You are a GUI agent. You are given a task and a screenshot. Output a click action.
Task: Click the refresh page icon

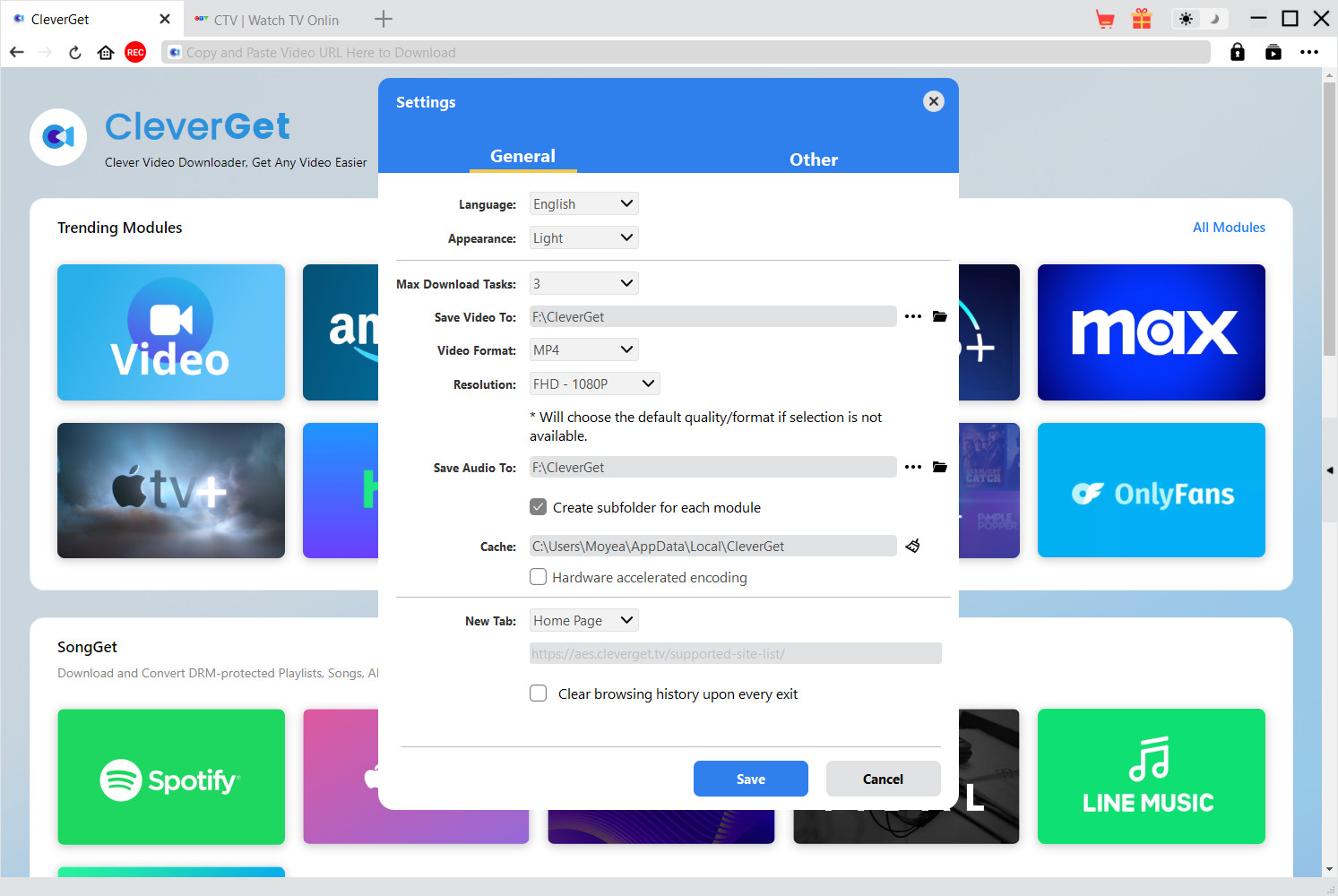tap(75, 52)
